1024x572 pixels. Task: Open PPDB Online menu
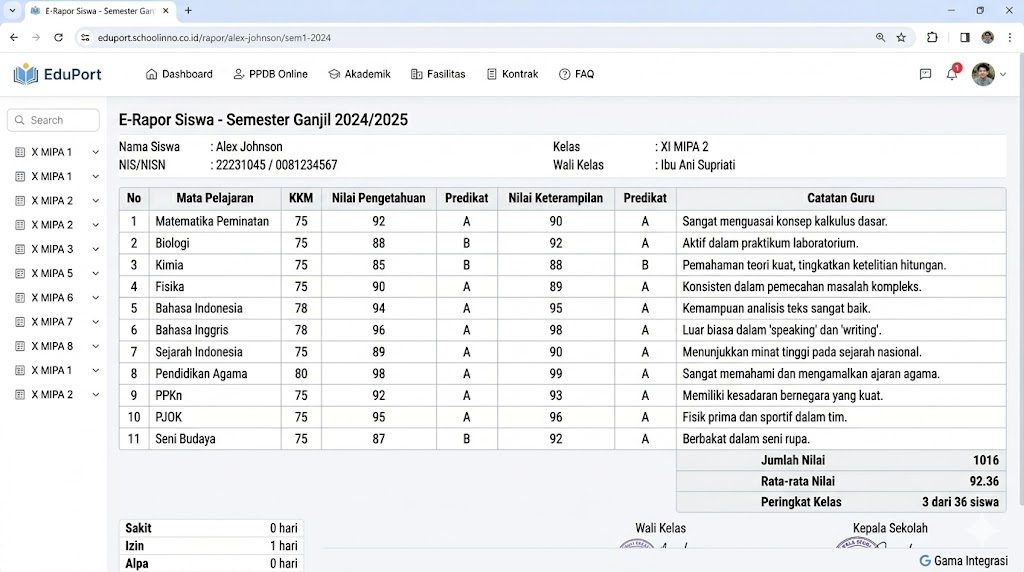coord(270,74)
